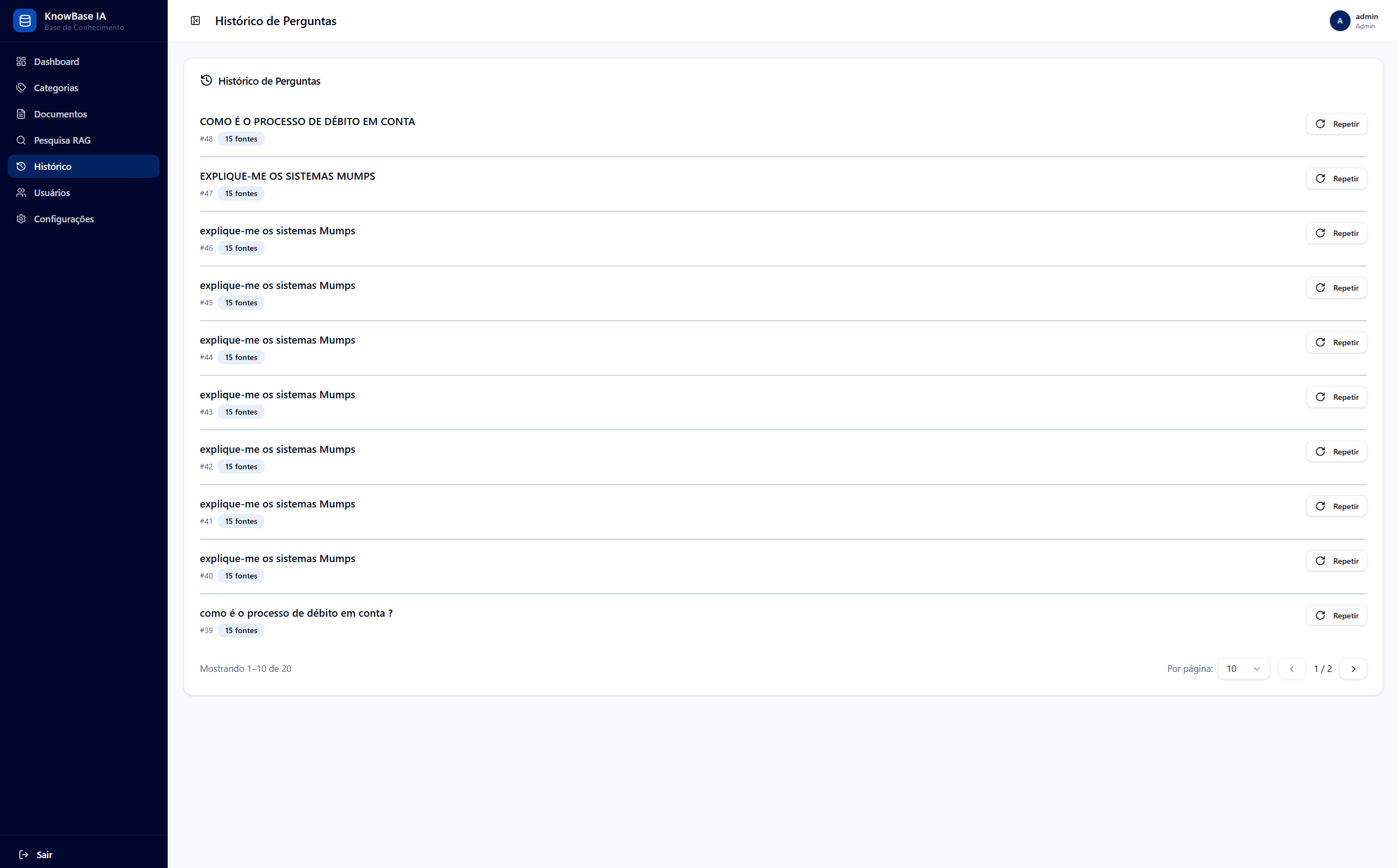
Task: Toggle the sidebar collapse icon
Action: pyautogui.click(x=195, y=21)
